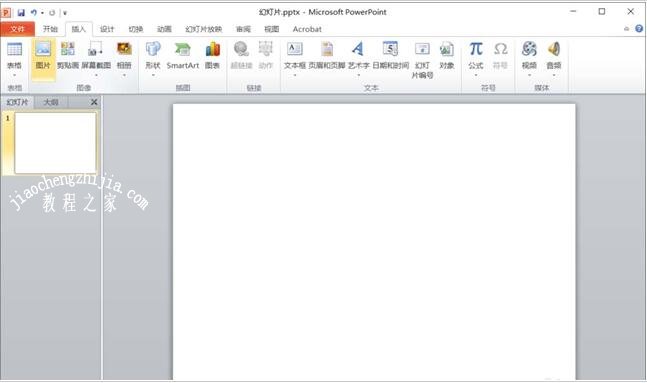The image size is (647, 383).
Task: Go to the Design (设计) tab
Action: click(107, 29)
